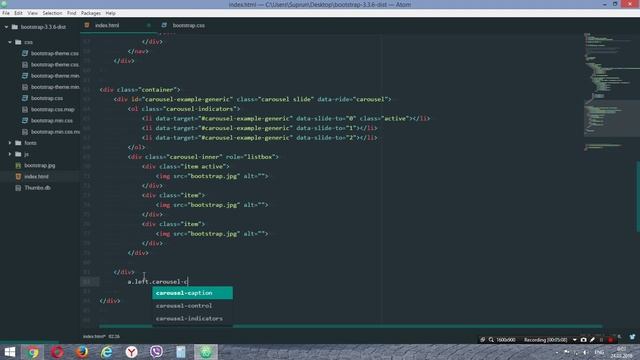Open bootstrap.css in the tree view
640x360 pixels.
tap(47, 98)
